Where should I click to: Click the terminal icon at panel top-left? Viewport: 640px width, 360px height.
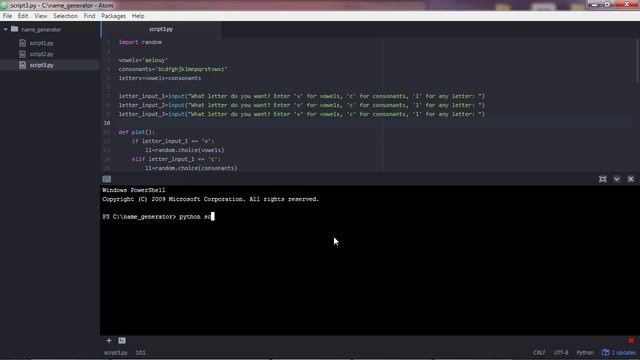pos(107,179)
